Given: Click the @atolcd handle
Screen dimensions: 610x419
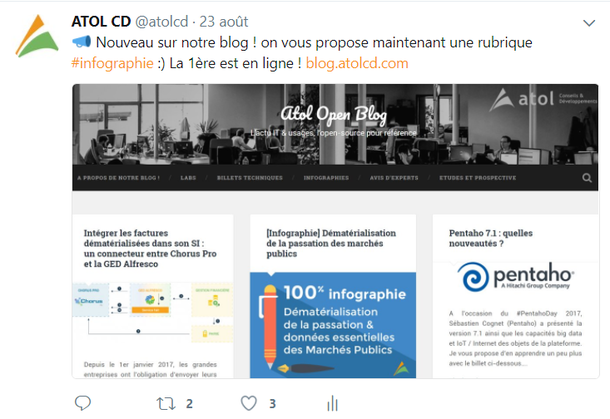Looking at the screenshot, I should click(161, 21).
